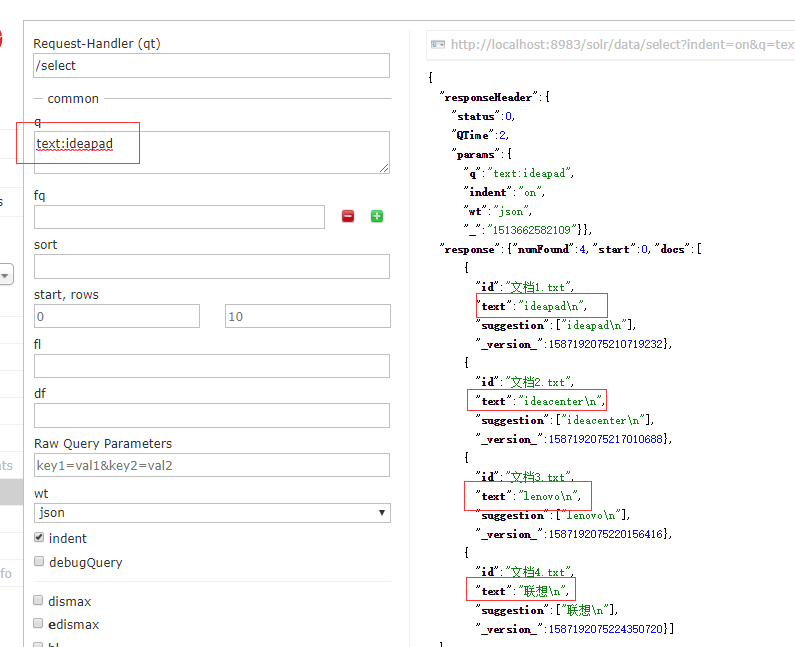Click the text value "lenovo\n"
Screen dimensions: 795x647
pos(550,496)
